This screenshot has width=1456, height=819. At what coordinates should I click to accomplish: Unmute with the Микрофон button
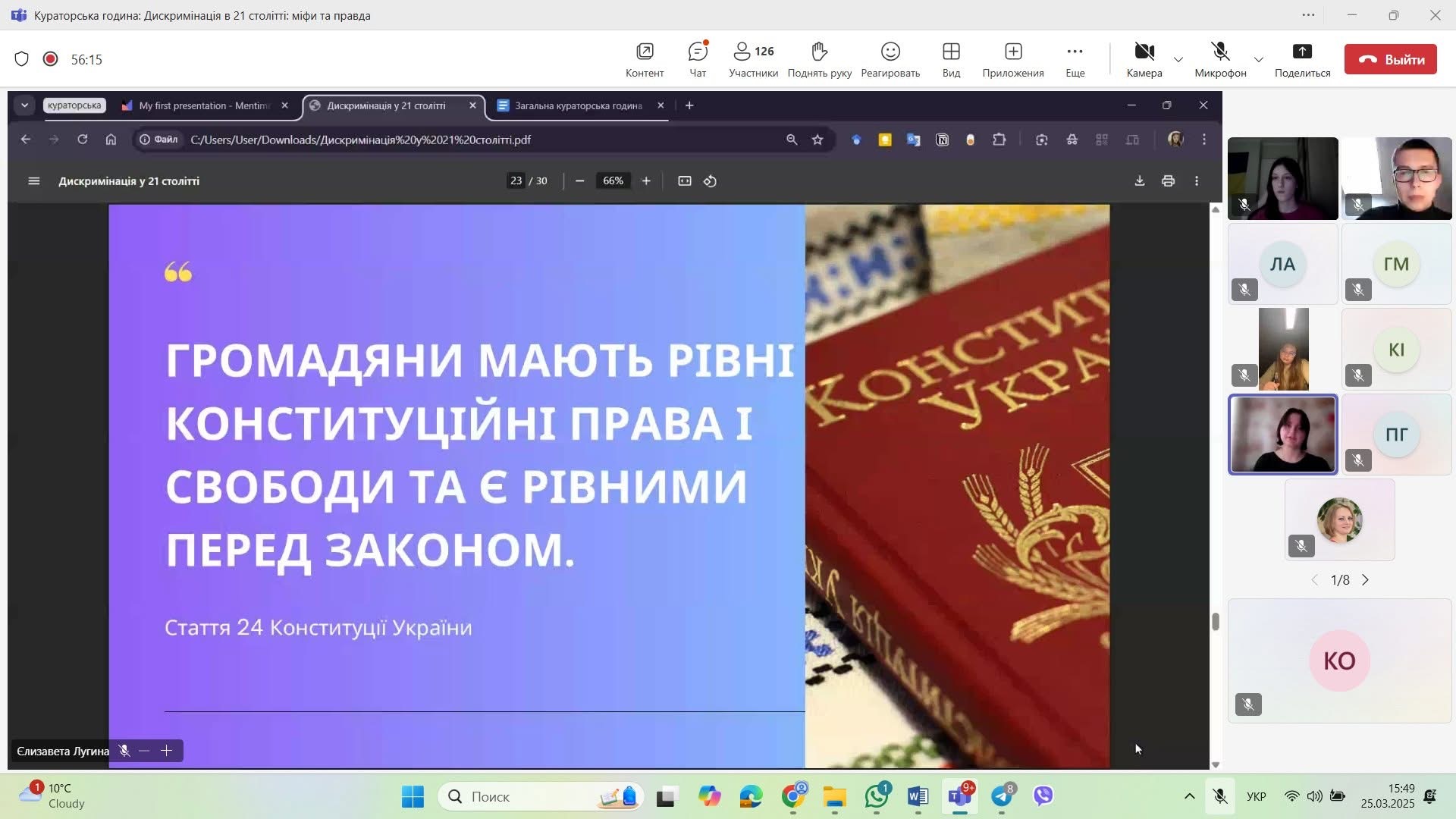pos(1219,59)
